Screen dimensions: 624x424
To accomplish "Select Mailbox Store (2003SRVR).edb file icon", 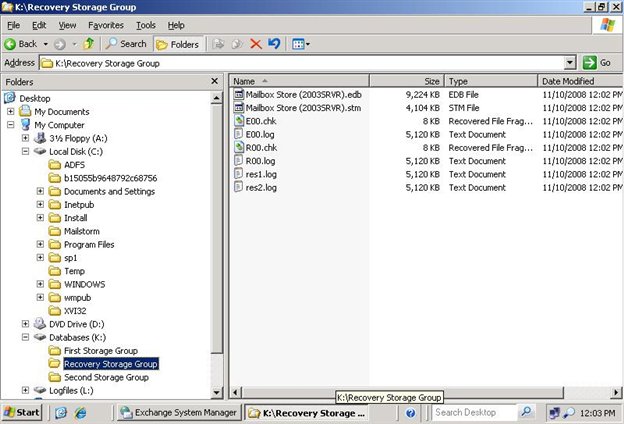I will [238, 95].
